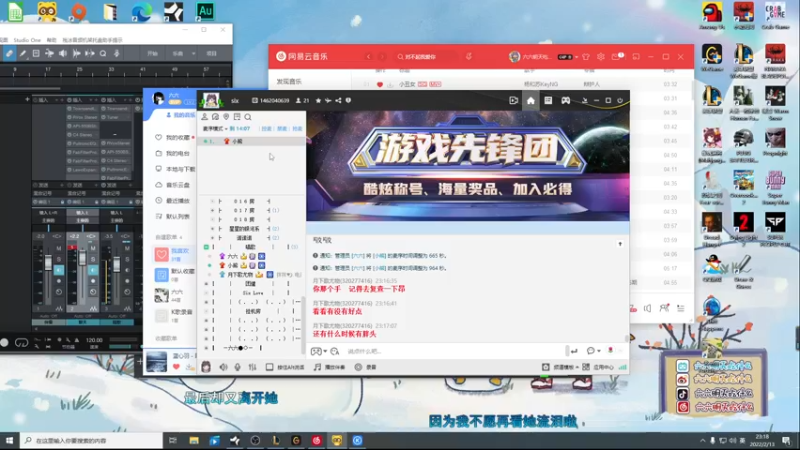This screenshot has width=800, height=450.
Task: Solo mixer channel 3 with S button
Action: pyautogui.click(x=127, y=259)
